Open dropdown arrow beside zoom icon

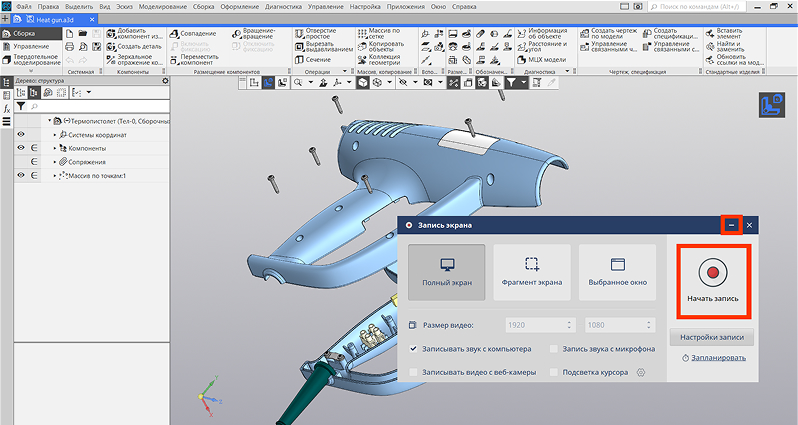coord(310,82)
